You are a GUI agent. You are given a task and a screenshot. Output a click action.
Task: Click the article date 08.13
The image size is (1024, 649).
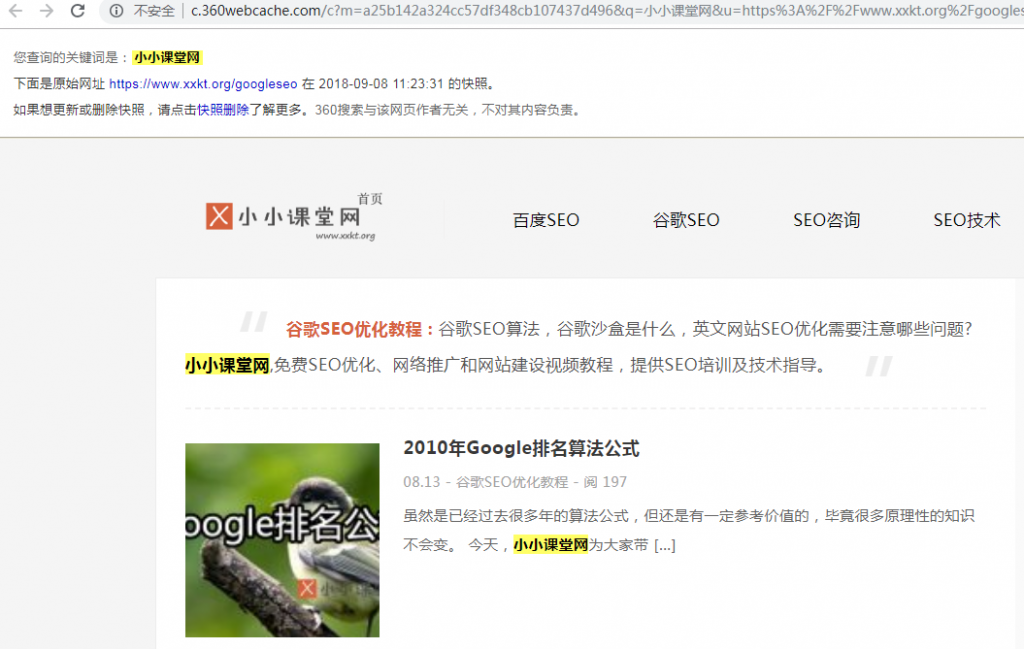421,482
